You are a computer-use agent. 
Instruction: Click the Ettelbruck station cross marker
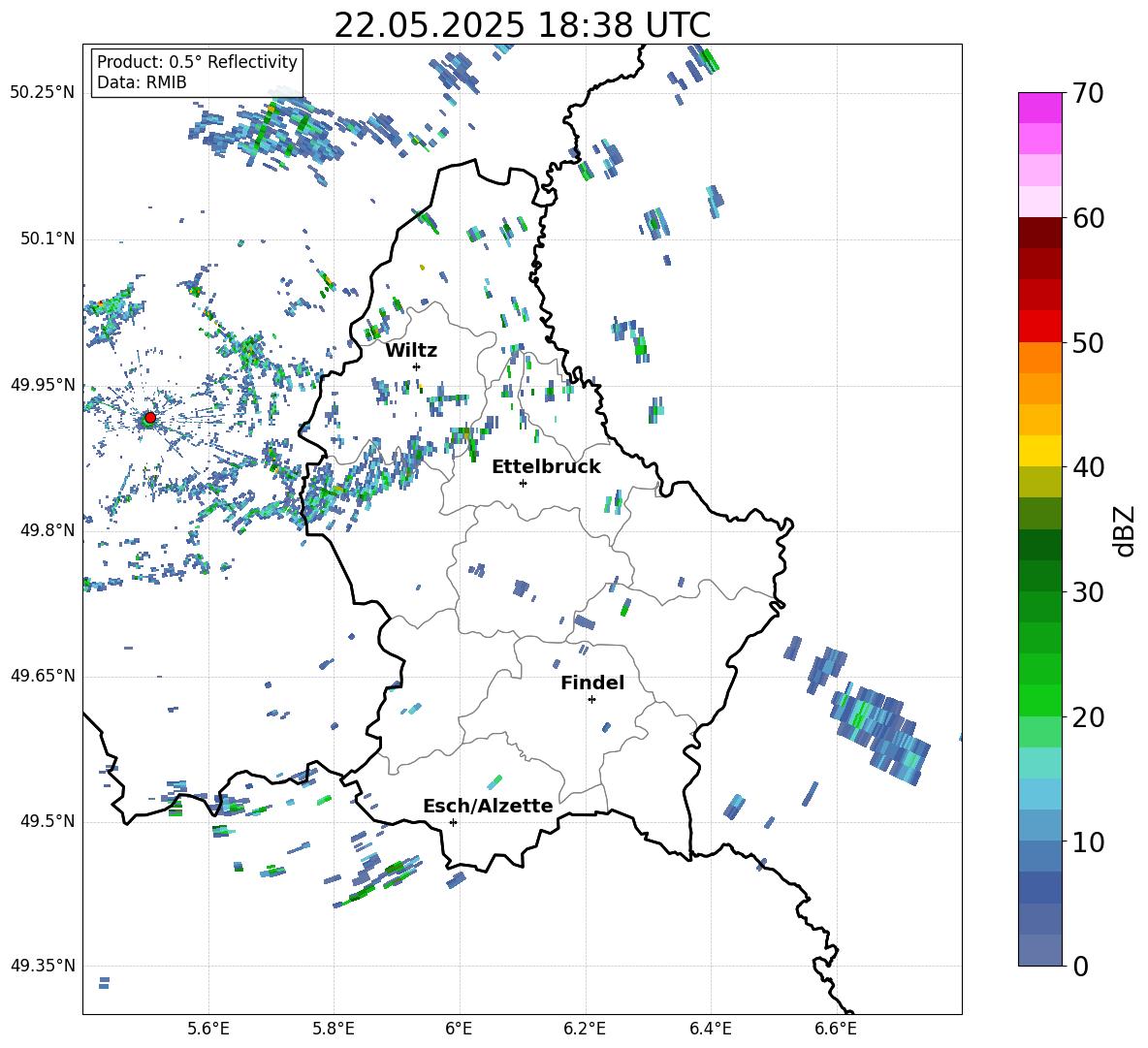(x=523, y=483)
